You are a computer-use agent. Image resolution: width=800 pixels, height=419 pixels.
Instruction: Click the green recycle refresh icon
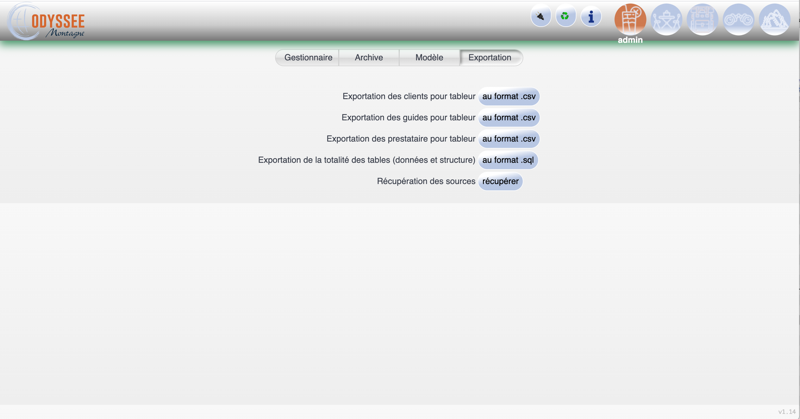click(x=566, y=17)
